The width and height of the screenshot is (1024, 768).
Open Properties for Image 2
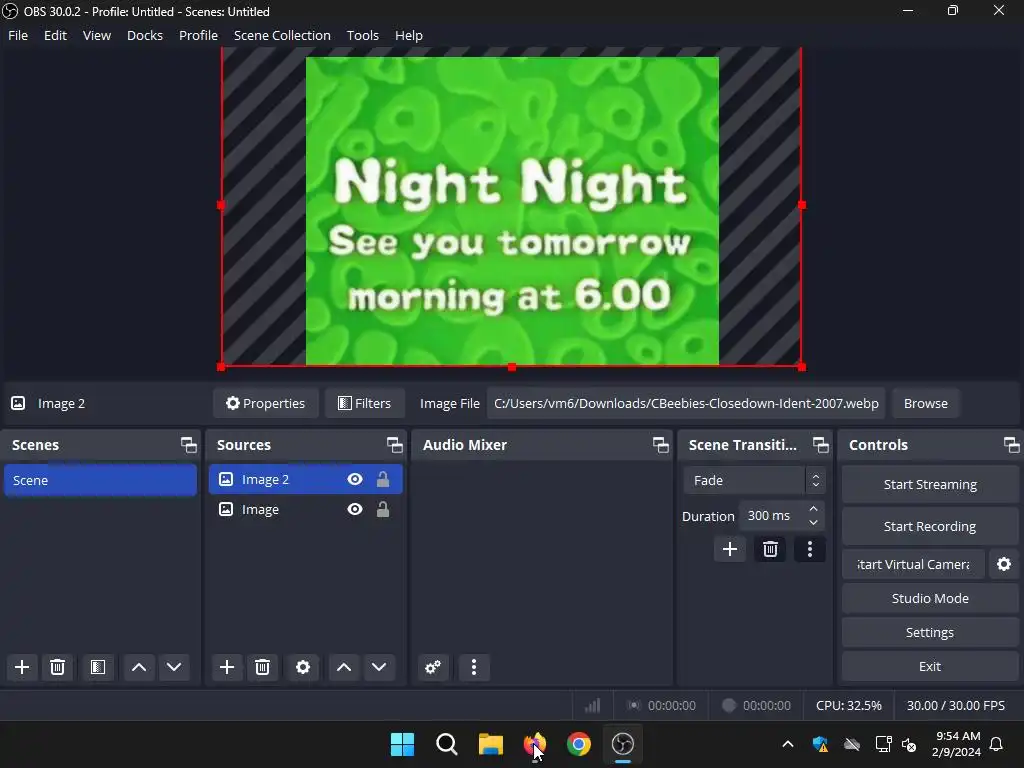click(266, 404)
